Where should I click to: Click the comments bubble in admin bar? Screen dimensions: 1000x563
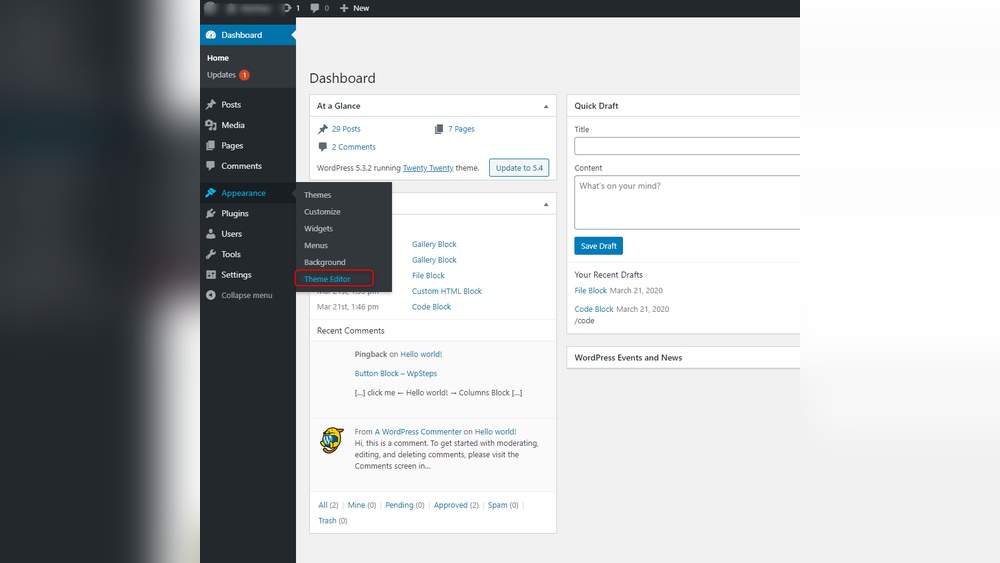point(314,8)
